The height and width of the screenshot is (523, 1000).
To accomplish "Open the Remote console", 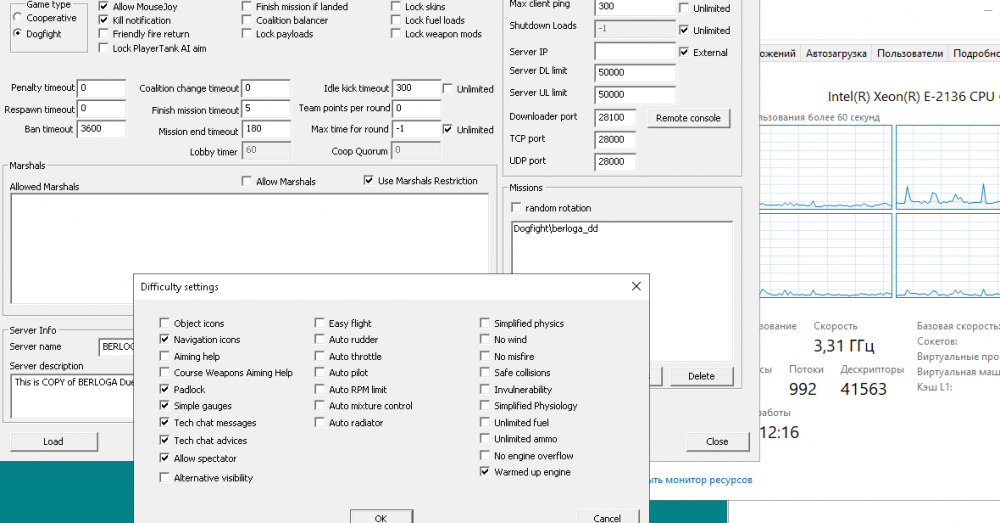I will [688, 118].
